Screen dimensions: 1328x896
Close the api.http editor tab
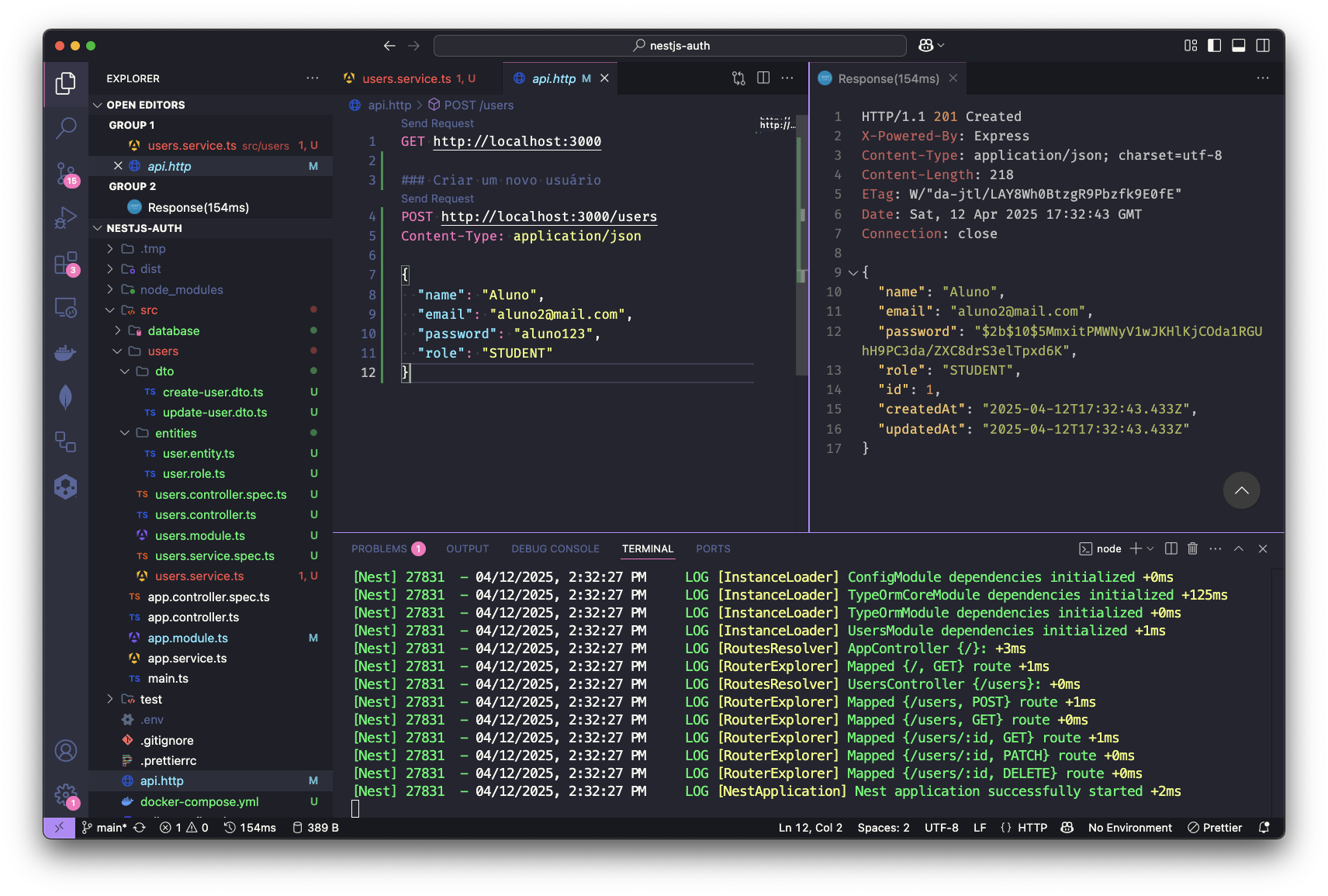coord(604,78)
